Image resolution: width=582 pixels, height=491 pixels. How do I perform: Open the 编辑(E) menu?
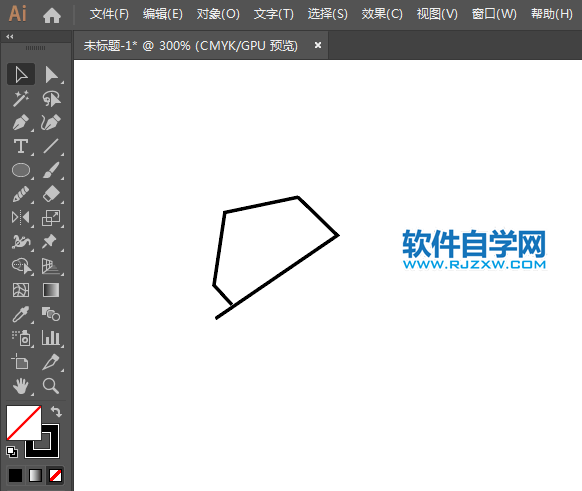(163, 14)
